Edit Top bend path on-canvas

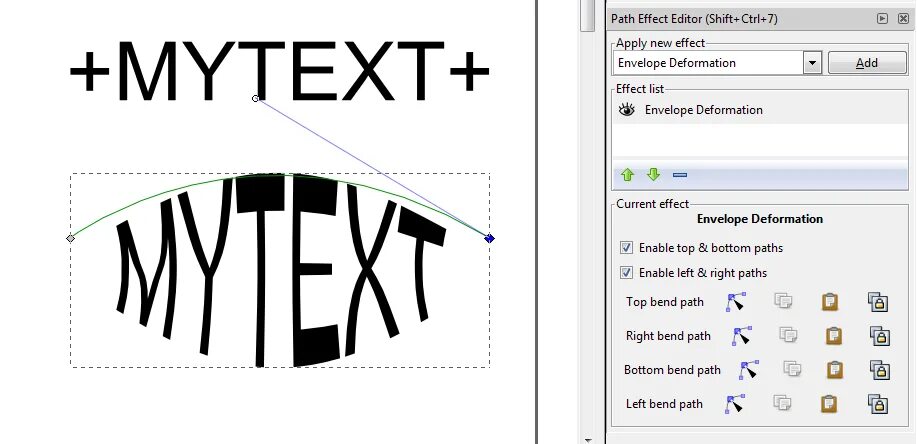[x=736, y=302]
